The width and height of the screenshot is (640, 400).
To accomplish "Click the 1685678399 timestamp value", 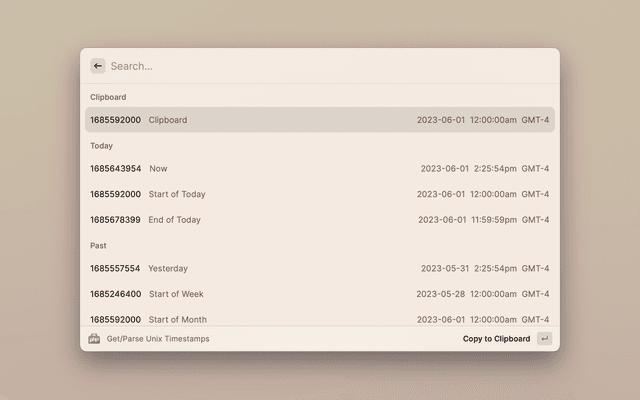I will coord(115,220).
